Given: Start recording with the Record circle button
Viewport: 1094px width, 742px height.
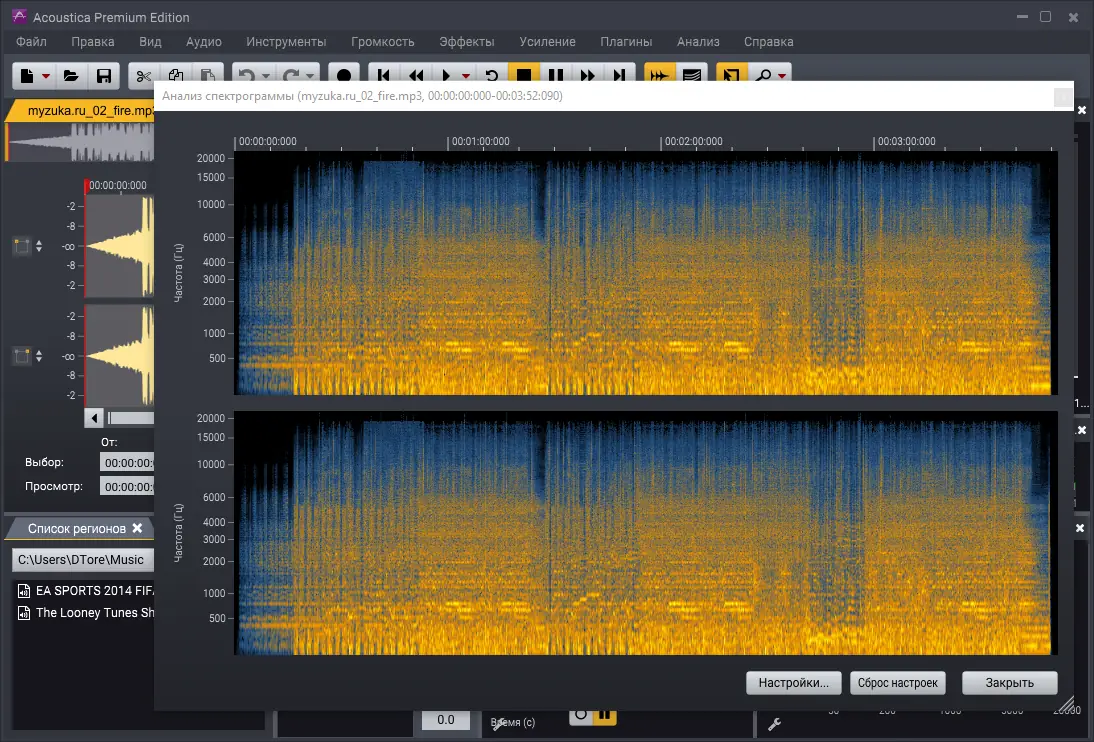Looking at the screenshot, I should coord(344,75).
